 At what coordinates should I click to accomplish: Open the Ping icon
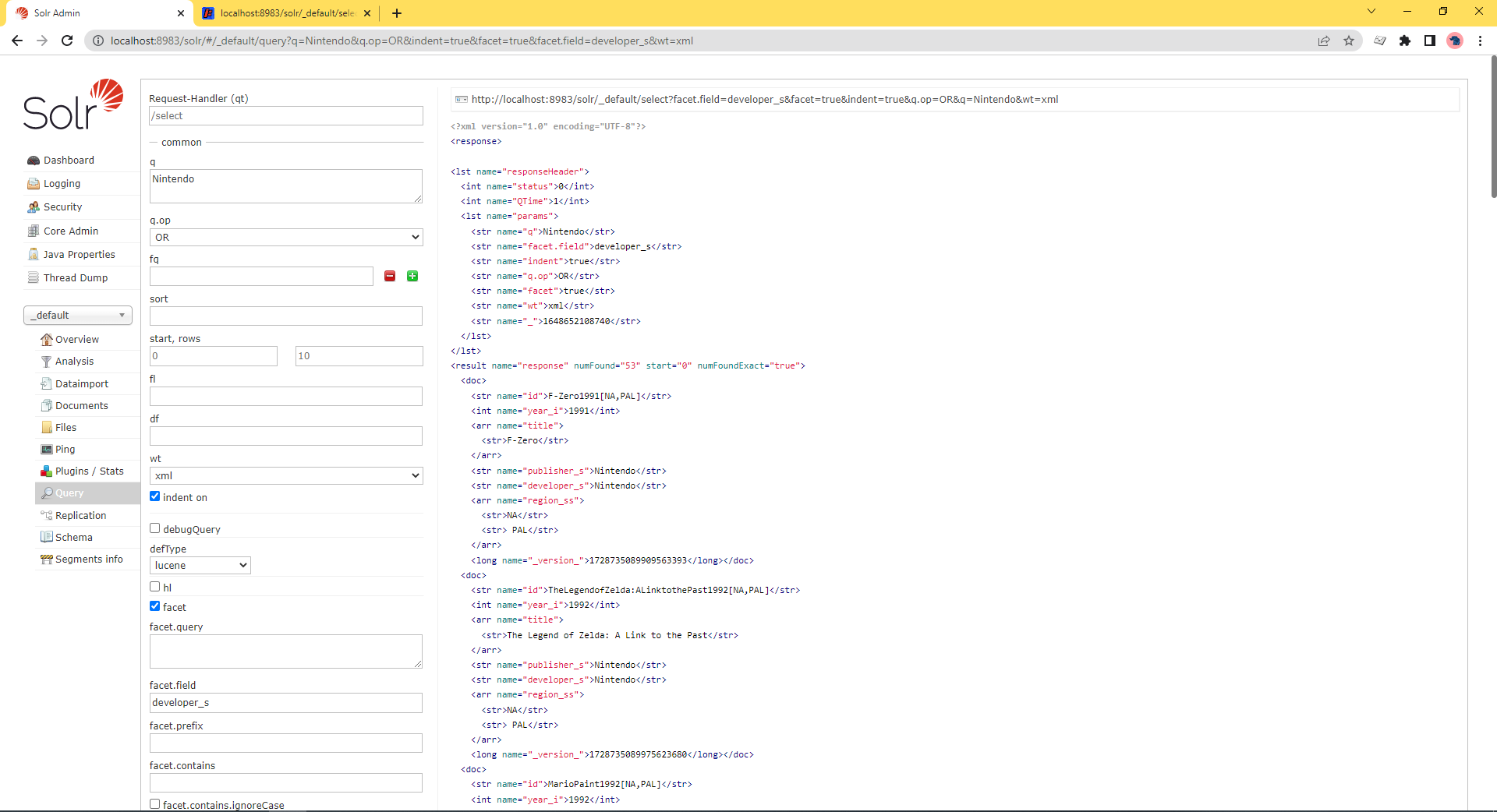tap(47, 450)
